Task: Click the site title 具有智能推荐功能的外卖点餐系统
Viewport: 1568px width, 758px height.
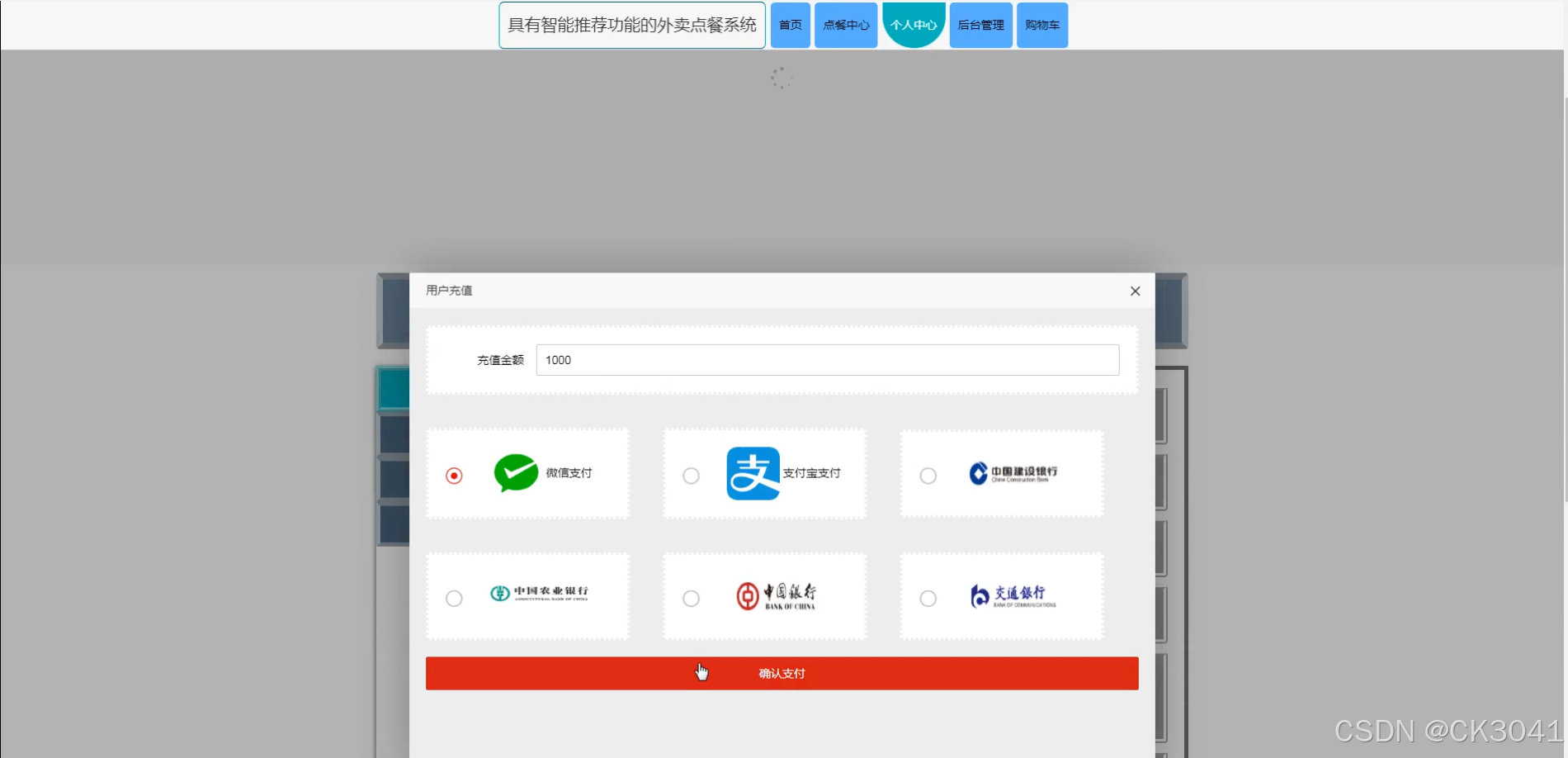Action: point(632,25)
